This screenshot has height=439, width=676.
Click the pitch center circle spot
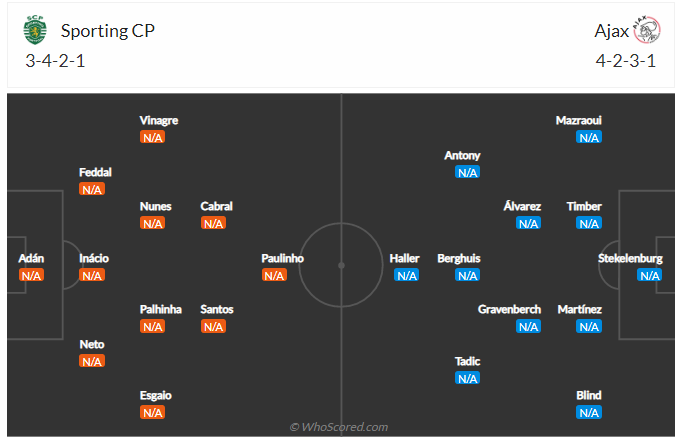pyautogui.click(x=341, y=265)
